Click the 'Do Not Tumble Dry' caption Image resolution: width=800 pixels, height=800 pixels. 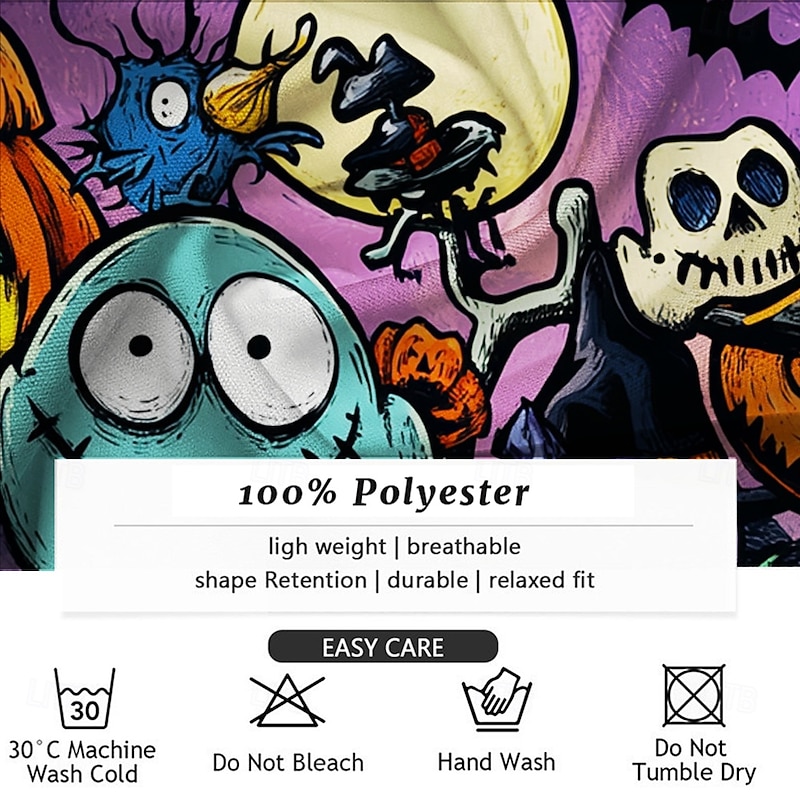pyautogui.click(x=693, y=760)
